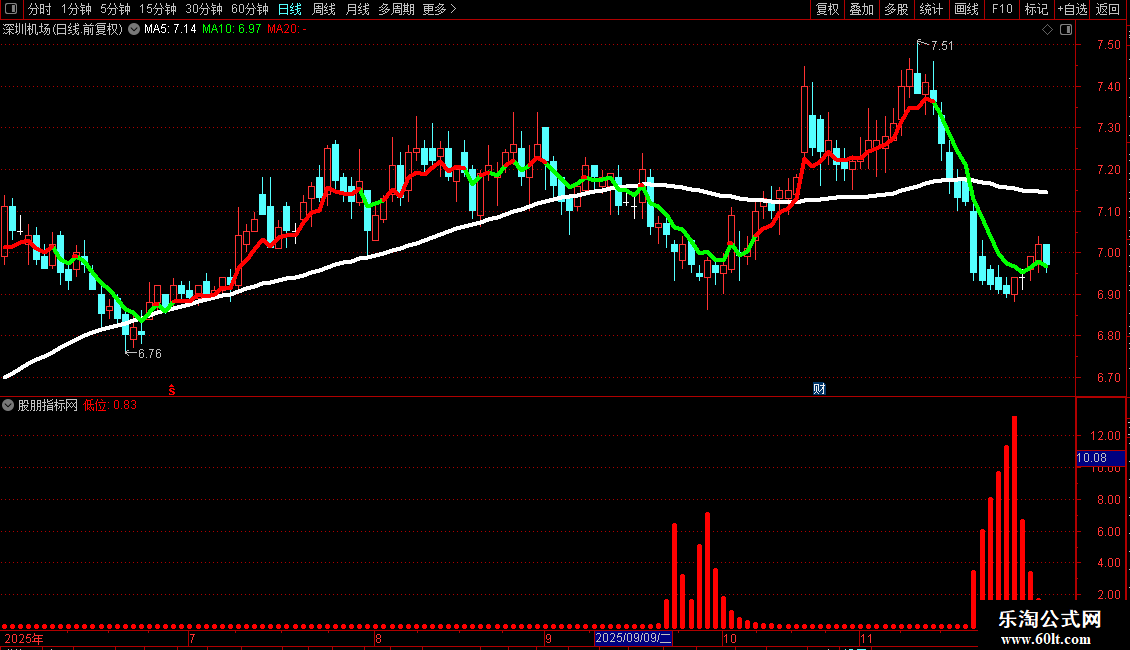Screen dimensions: 1130x650
Task: Open the 股朋指标网 sub-indicator dropdown arrow
Action: tap(8, 406)
